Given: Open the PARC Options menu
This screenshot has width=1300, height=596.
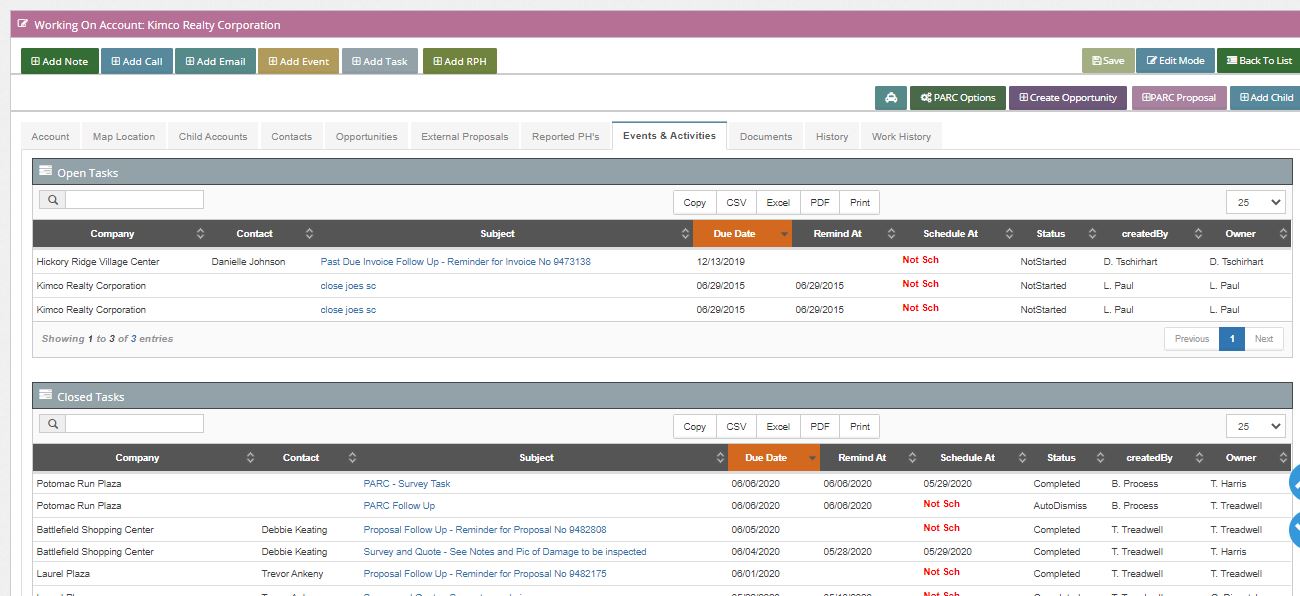Looking at the screenshot, I should coord(958,98).
